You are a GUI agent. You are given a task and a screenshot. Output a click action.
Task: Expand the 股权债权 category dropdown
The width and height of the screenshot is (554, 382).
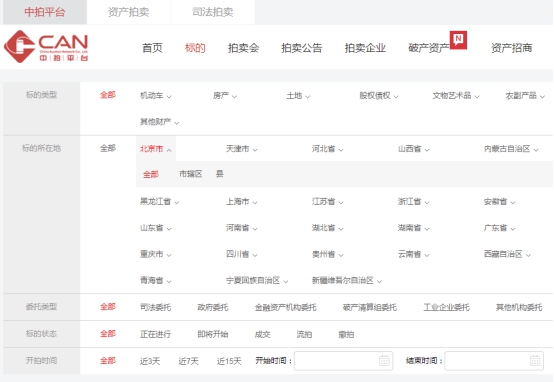point(379,96)
